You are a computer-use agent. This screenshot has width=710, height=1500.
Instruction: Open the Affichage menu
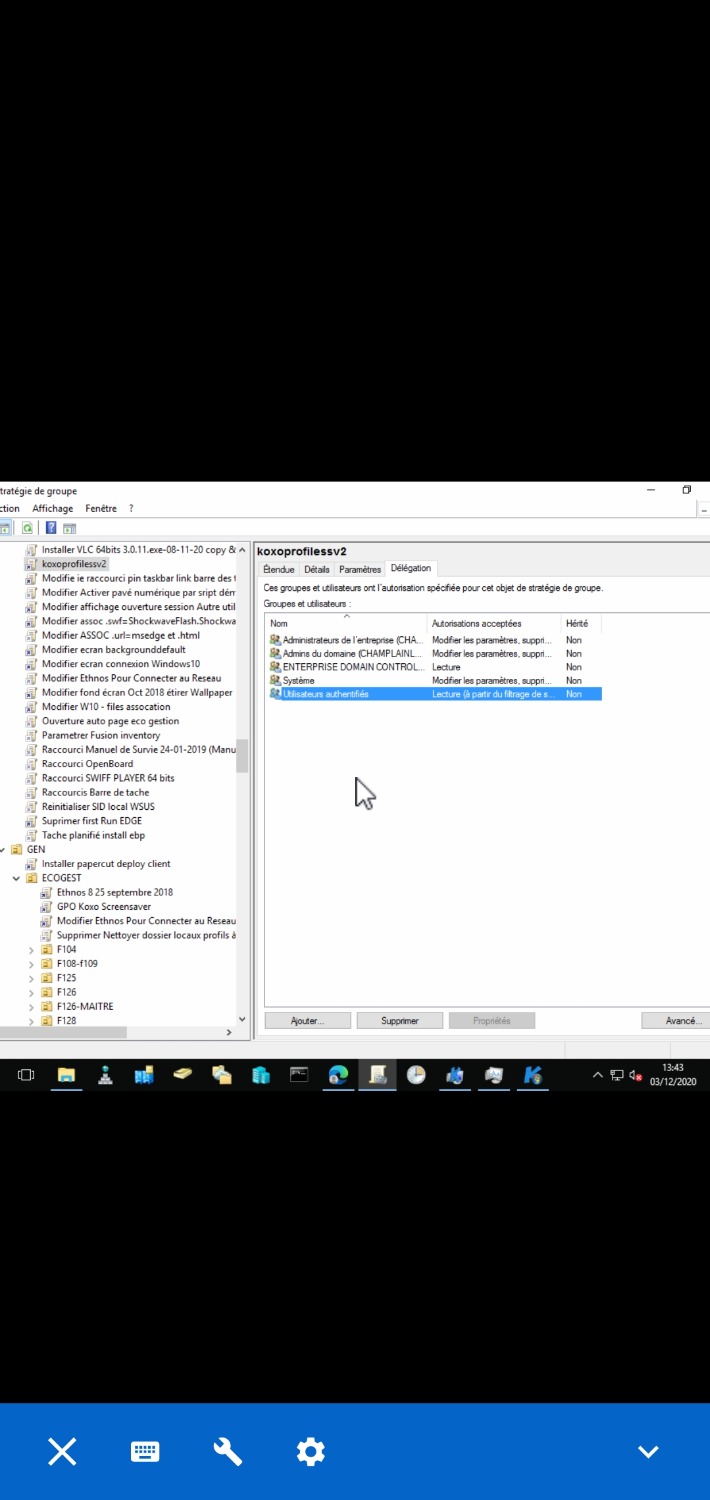[52, 508]
